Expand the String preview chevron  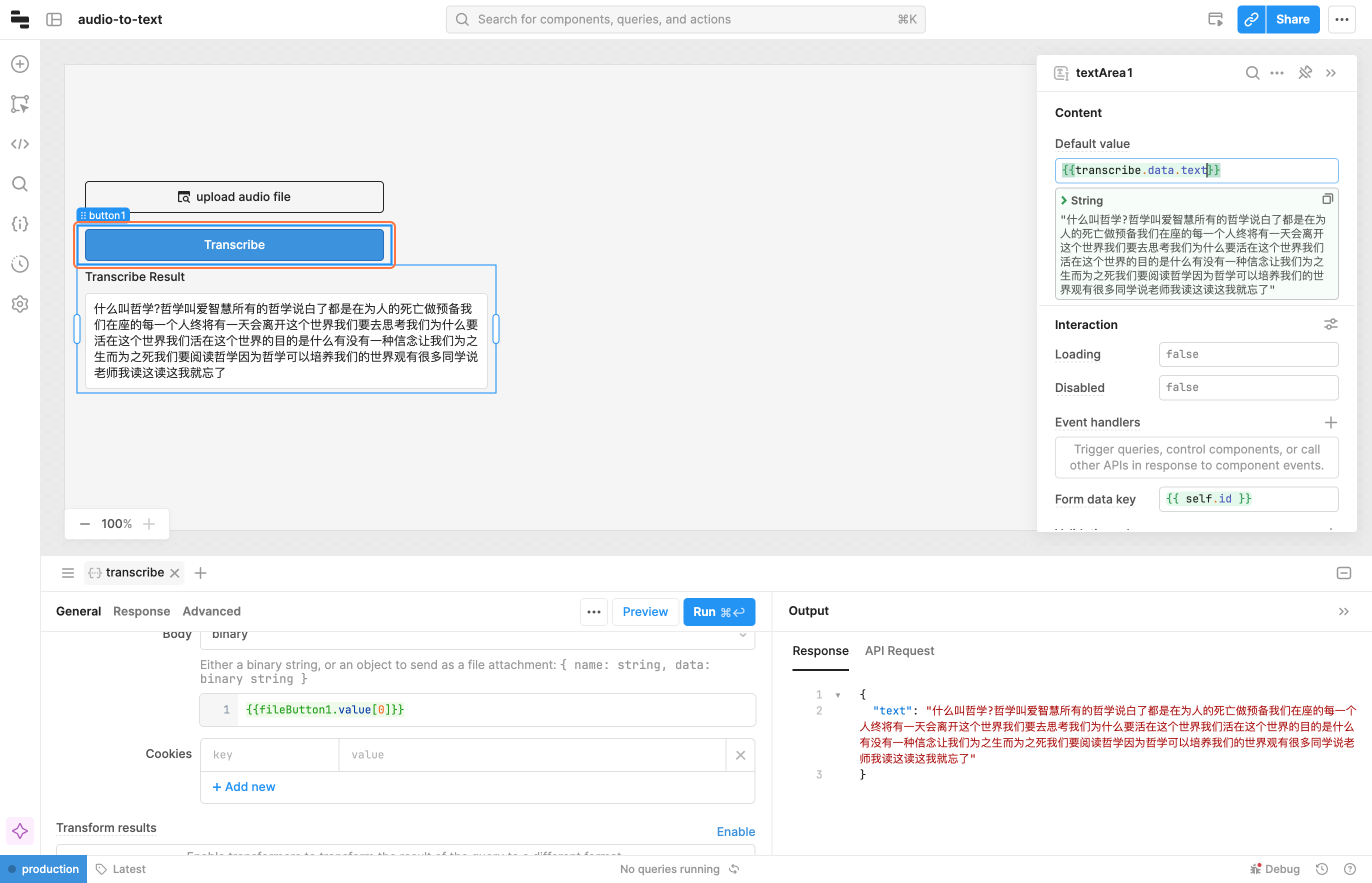tap(1063, 200)
